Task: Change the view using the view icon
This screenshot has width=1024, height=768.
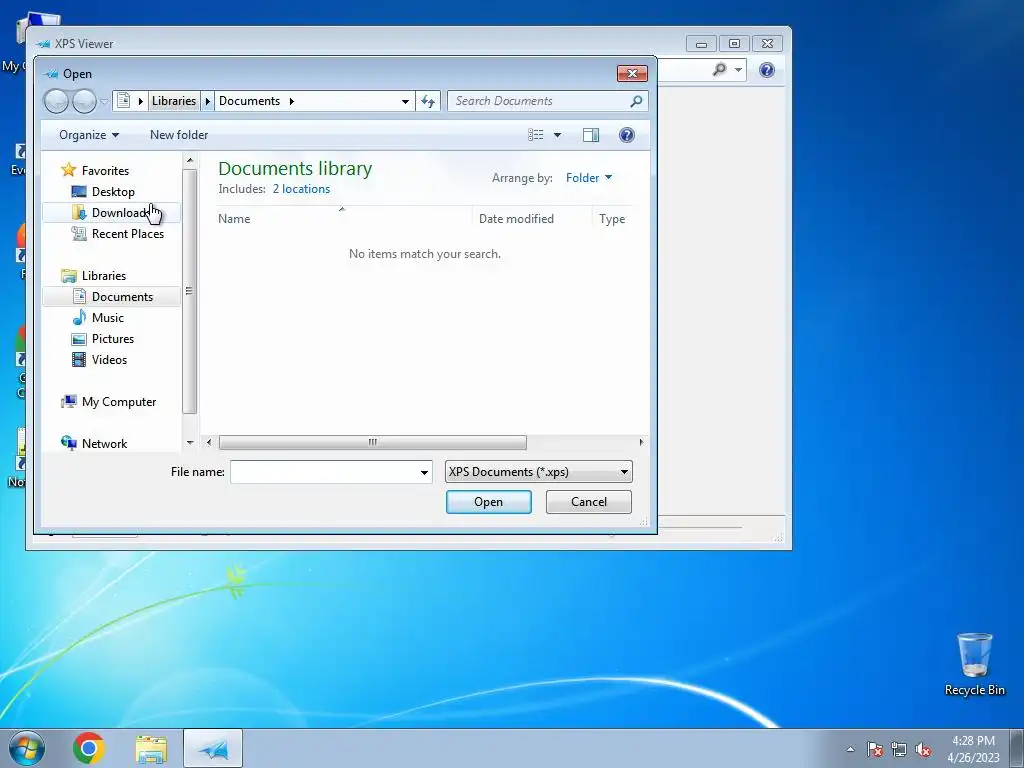Action: (536, 135)
